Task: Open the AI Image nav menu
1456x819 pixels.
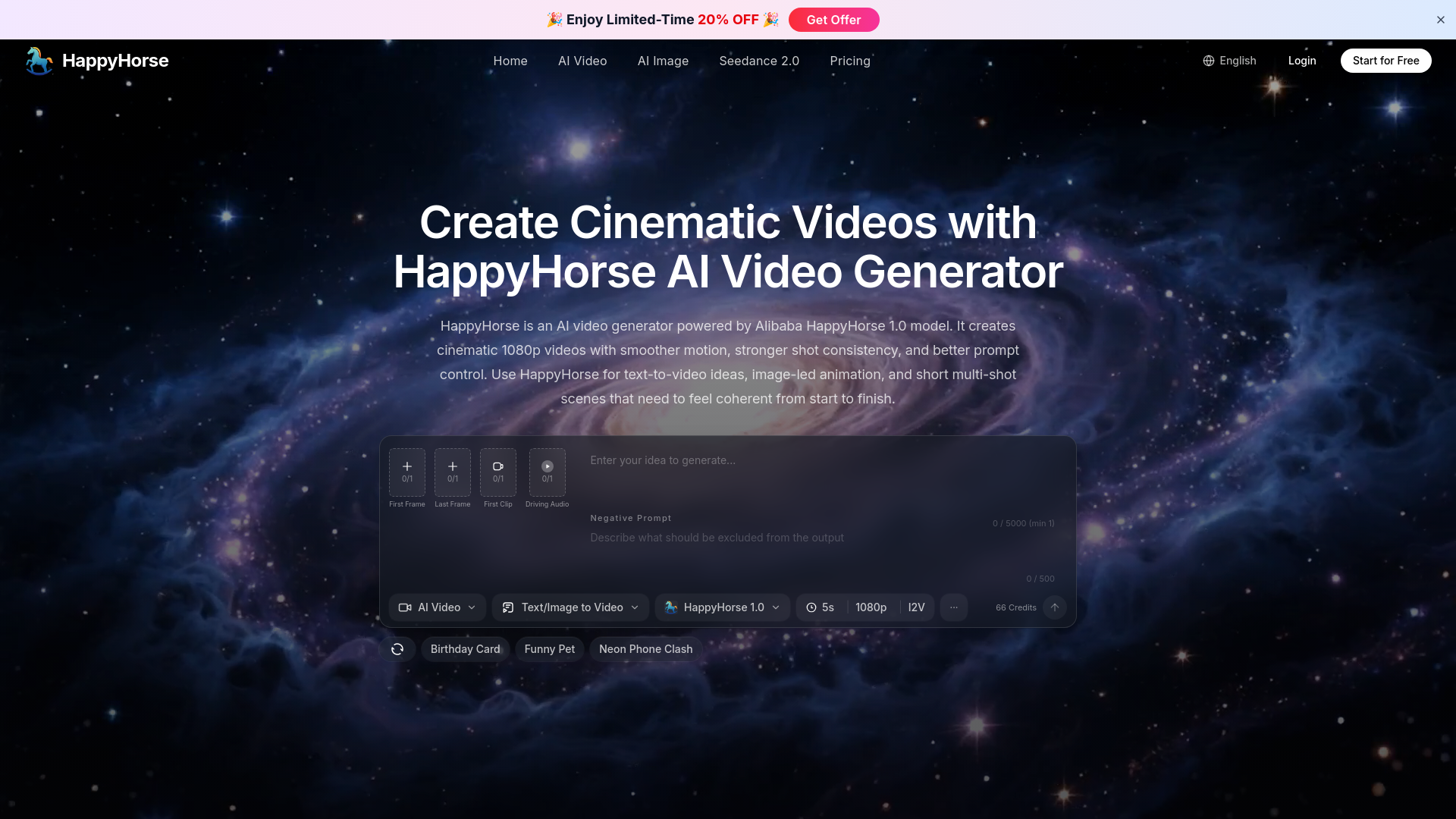Action: pyautogui.click(x=663, y=61)
